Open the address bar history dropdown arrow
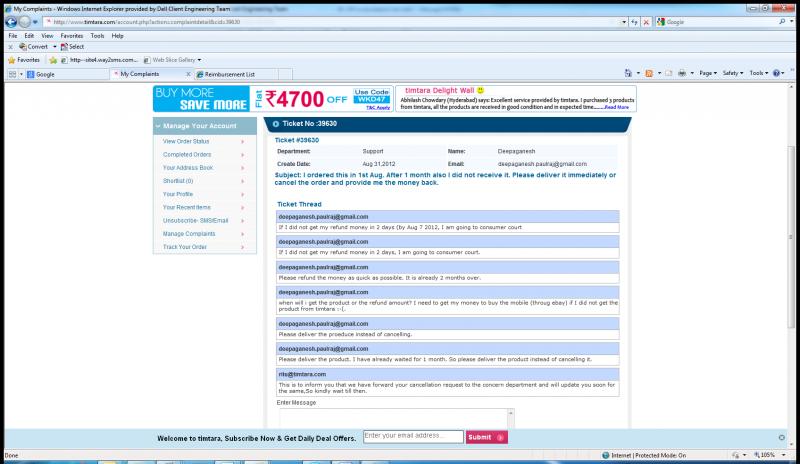Viewport: 800px width, 464px height. click(623, 22)
